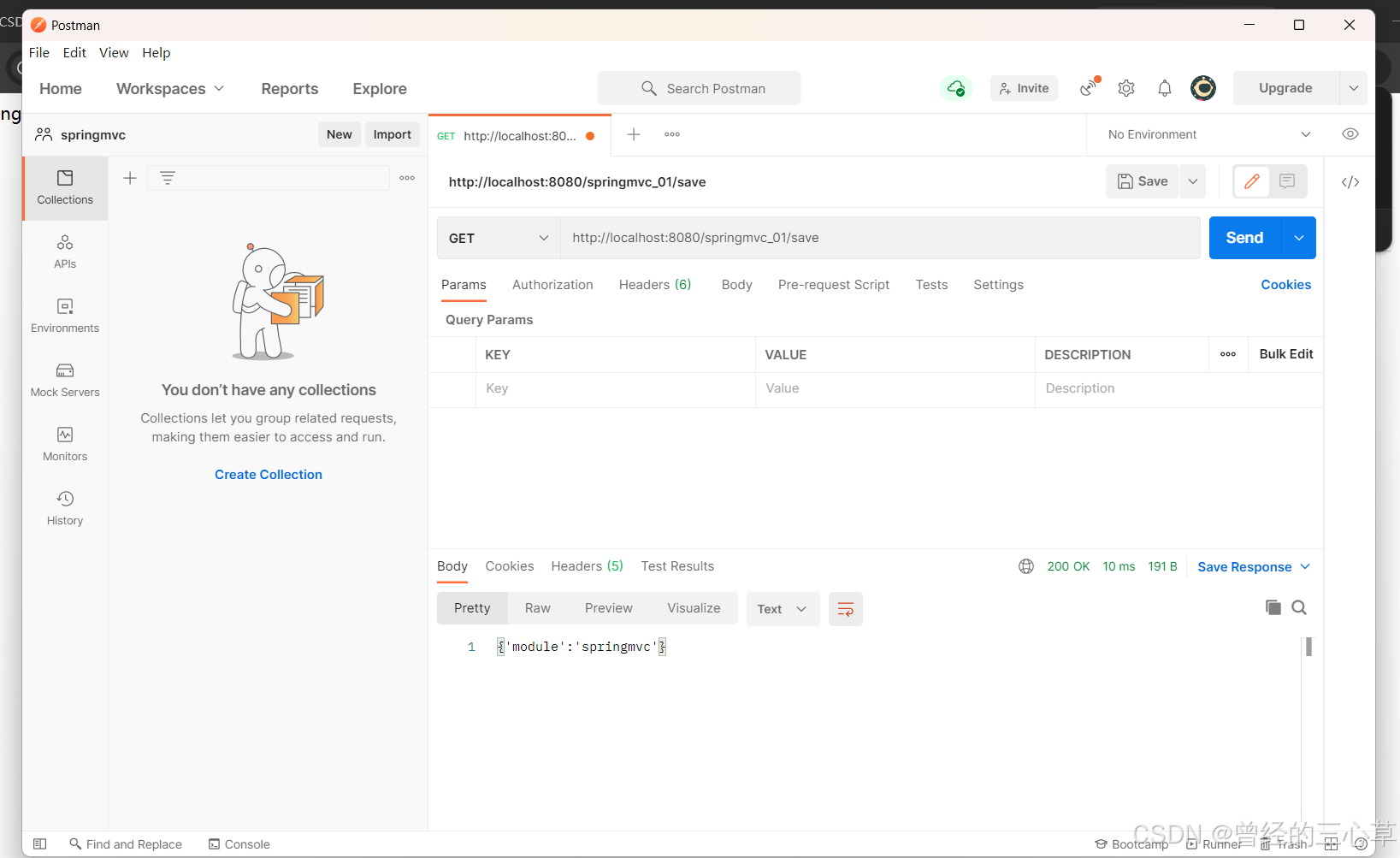
Task: Open the request Settings tab
Action: (x=998, y=285)
